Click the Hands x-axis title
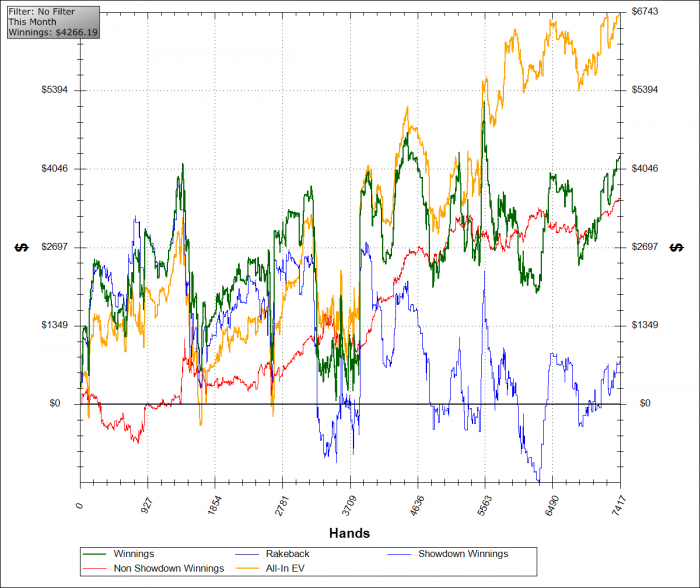This screenshot has height=588, width=700. [350, 533]
